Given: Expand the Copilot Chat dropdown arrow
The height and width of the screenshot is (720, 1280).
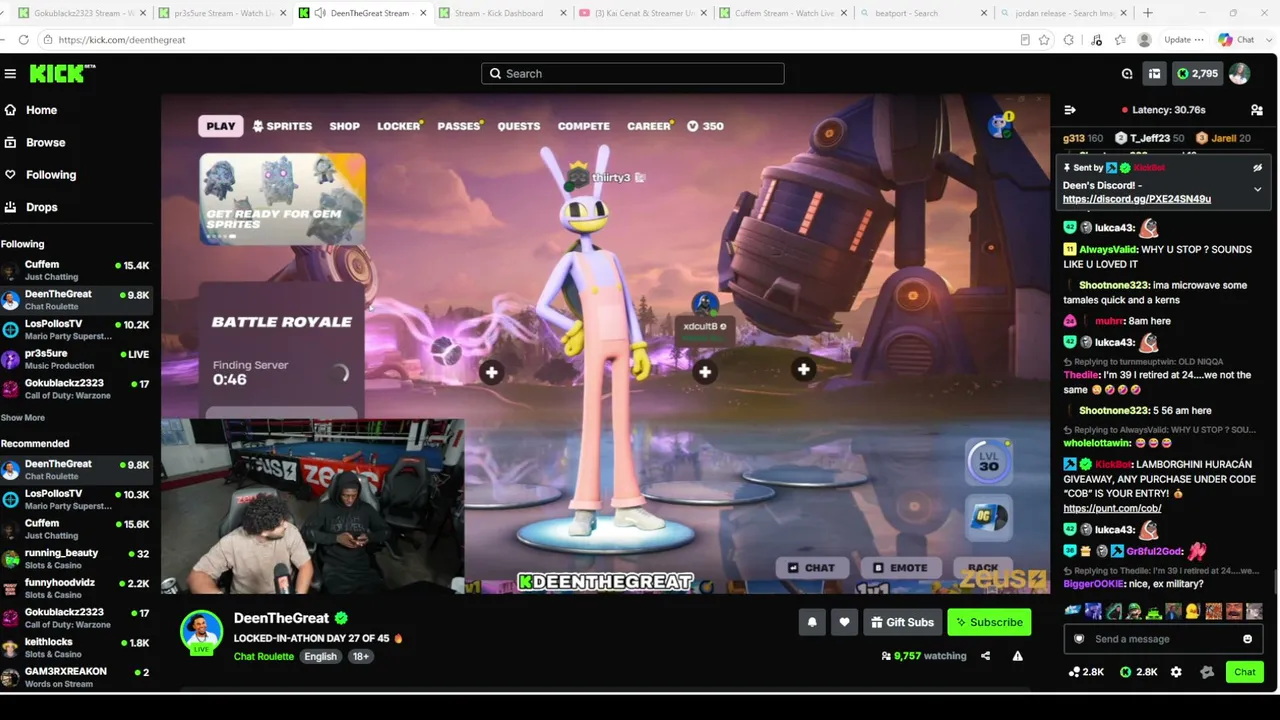Looking at the screenshot, I should pyautogui.click(x=1268, y=40).
